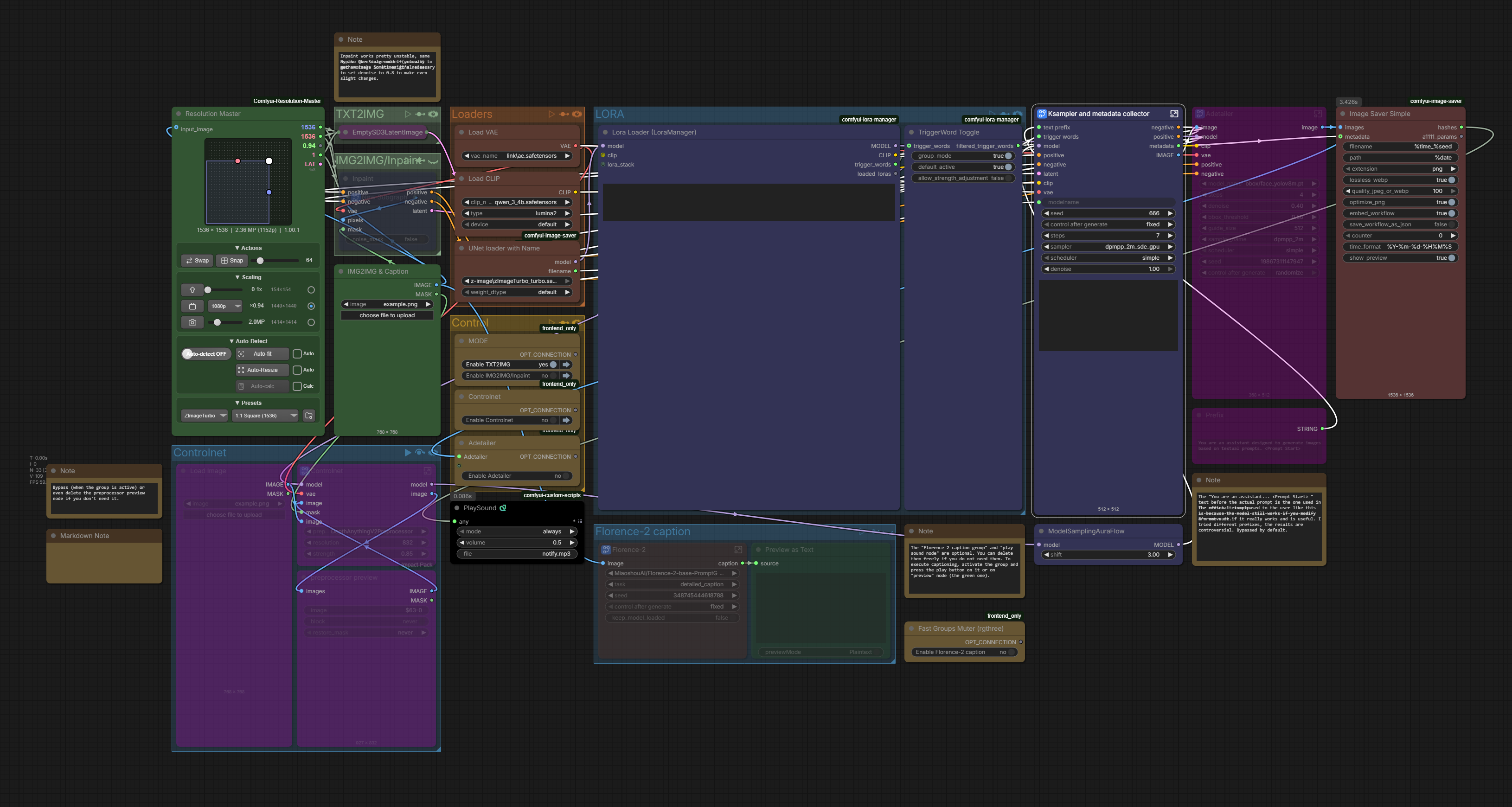The width and height of the screenshot is (1512, 807).
Task: Click the bypass icon on TXT2IMG group header
Action: [420, 114]
